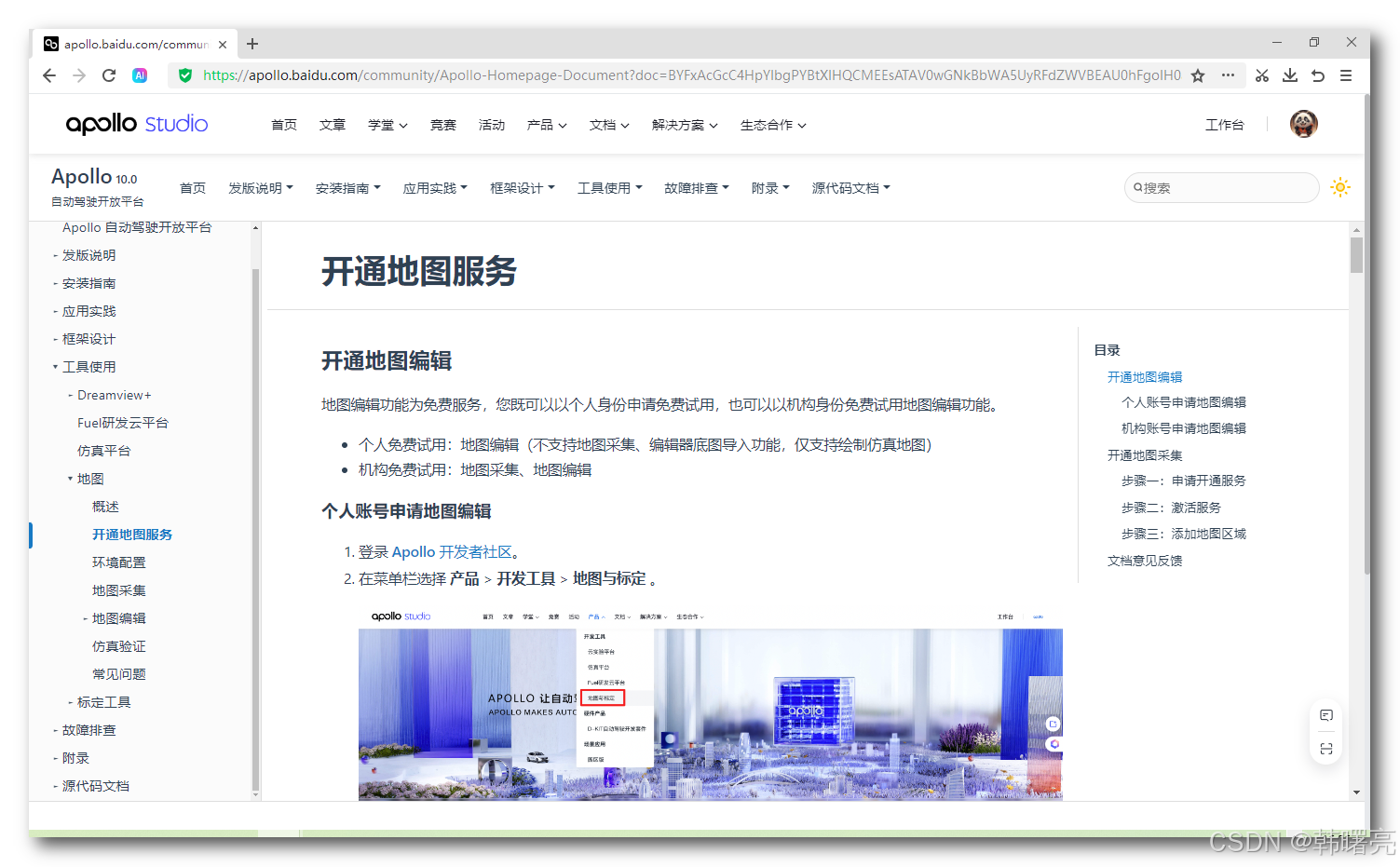The width and height of the screenshot is (1400, 867).
Task: Open 概述 under 地图 in sidebar
Action: click(105, 507)
